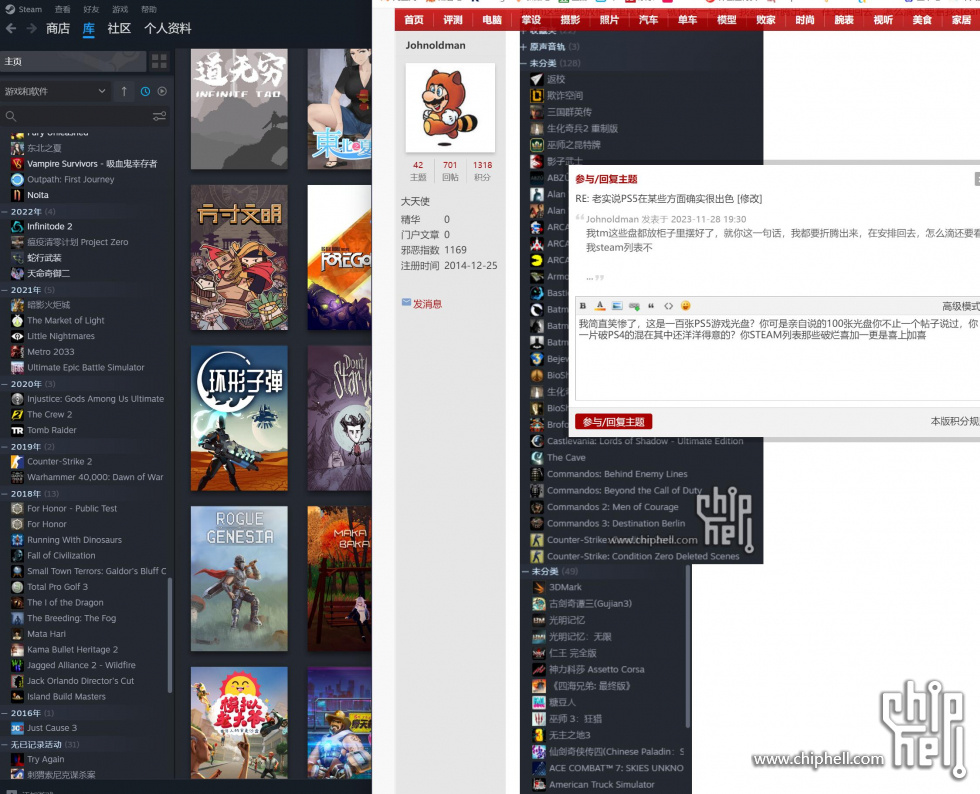
Task: Click Johnoldman's Mario avatar image
Action: (450, 108)
